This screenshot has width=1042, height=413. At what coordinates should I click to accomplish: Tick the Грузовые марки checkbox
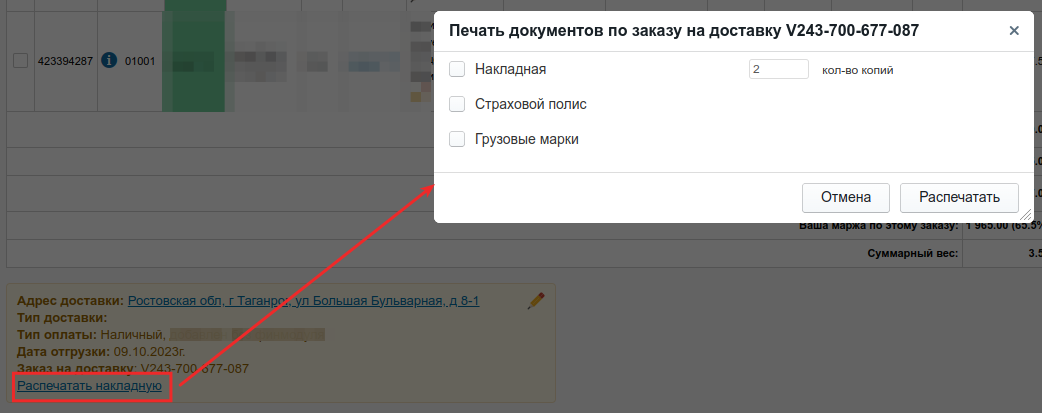[x=457, y=139]
